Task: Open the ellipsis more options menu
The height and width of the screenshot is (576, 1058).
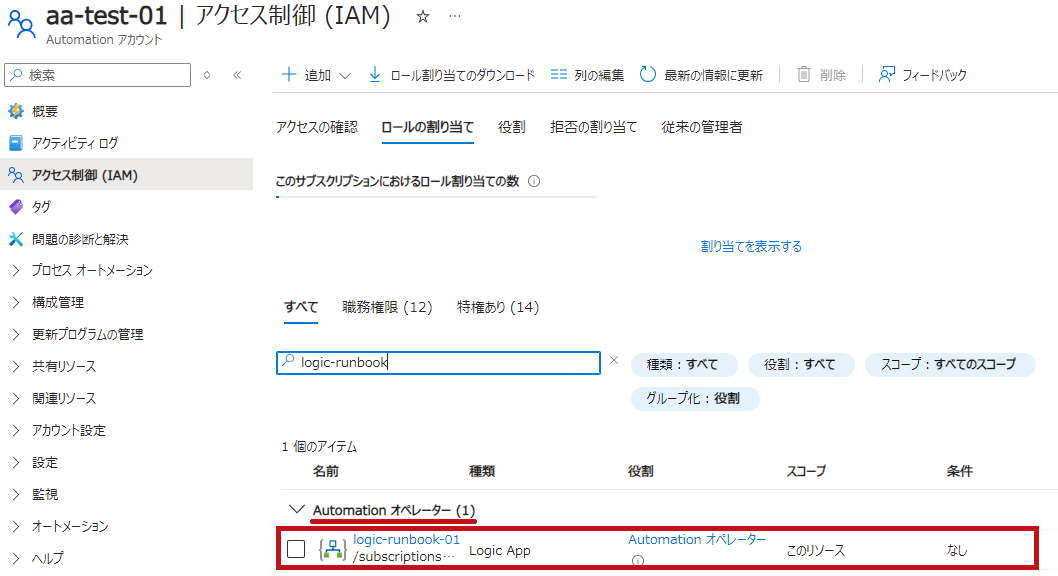Action: pos(455,16)
